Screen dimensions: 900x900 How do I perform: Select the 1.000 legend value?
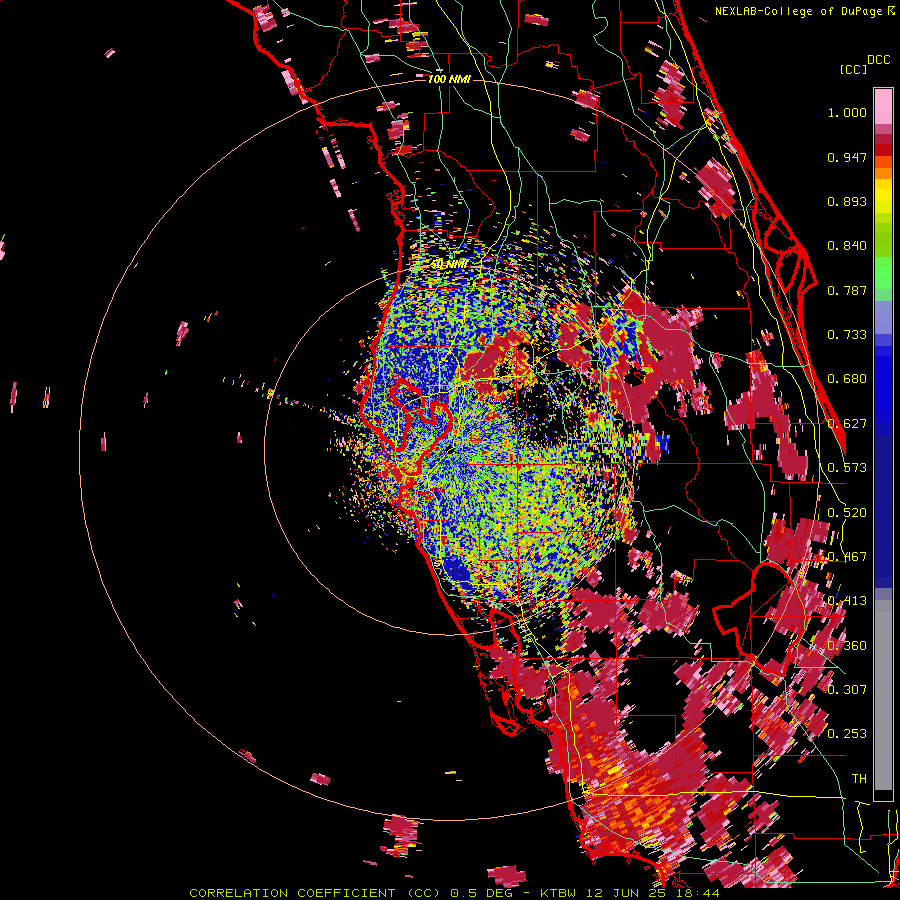[847, 112]
